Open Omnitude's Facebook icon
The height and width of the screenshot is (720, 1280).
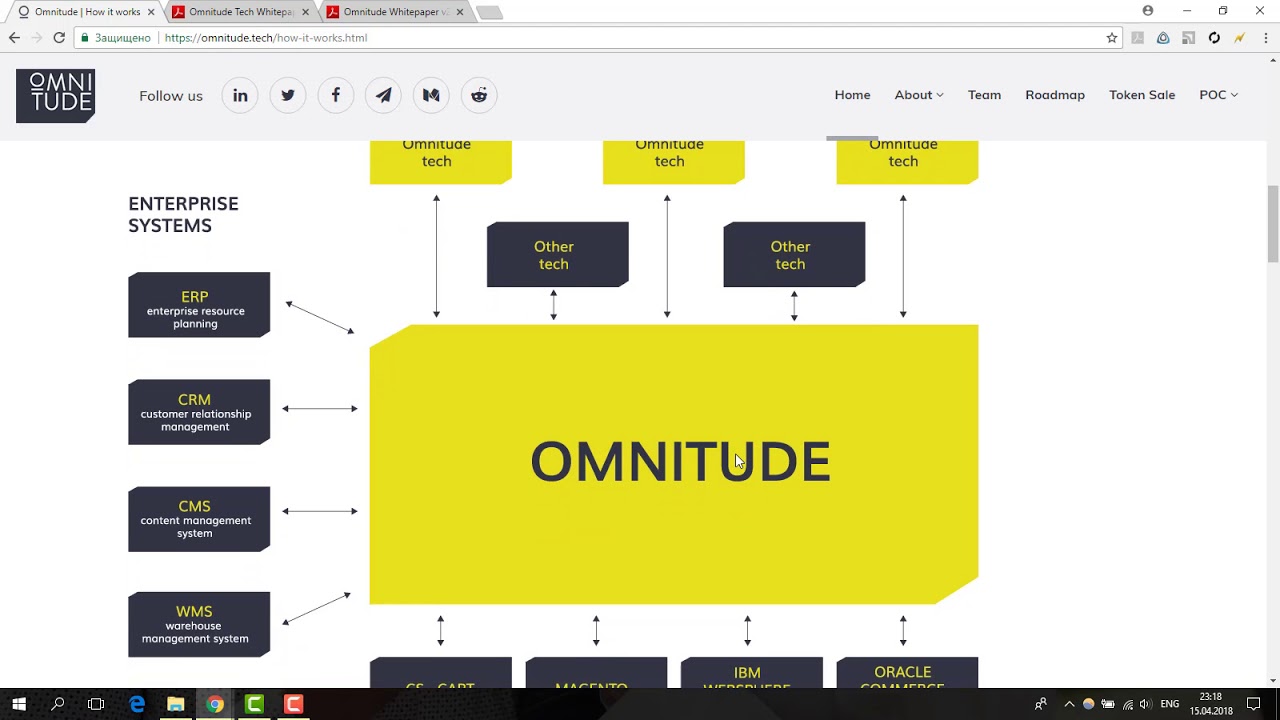(336, 95)
